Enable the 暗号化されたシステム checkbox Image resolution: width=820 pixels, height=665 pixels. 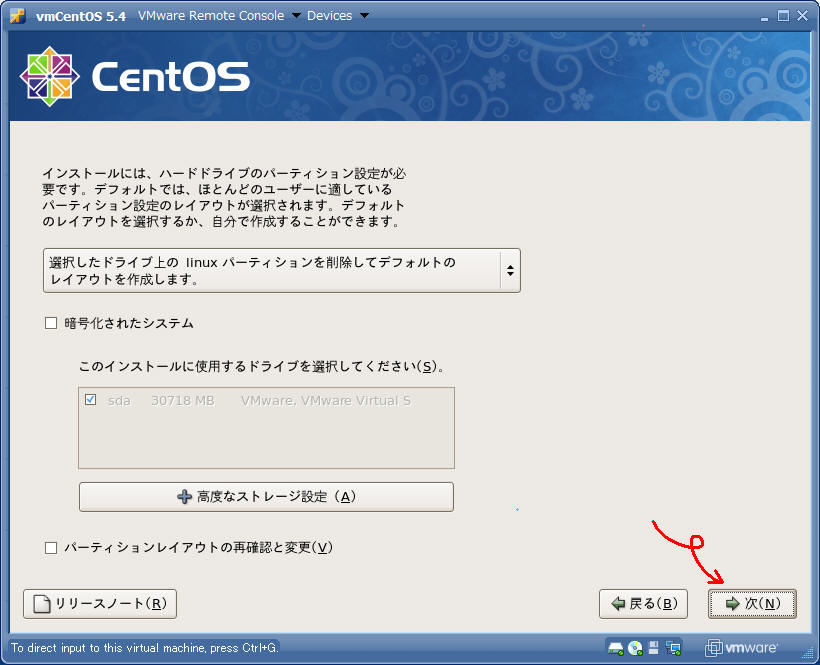51,323
